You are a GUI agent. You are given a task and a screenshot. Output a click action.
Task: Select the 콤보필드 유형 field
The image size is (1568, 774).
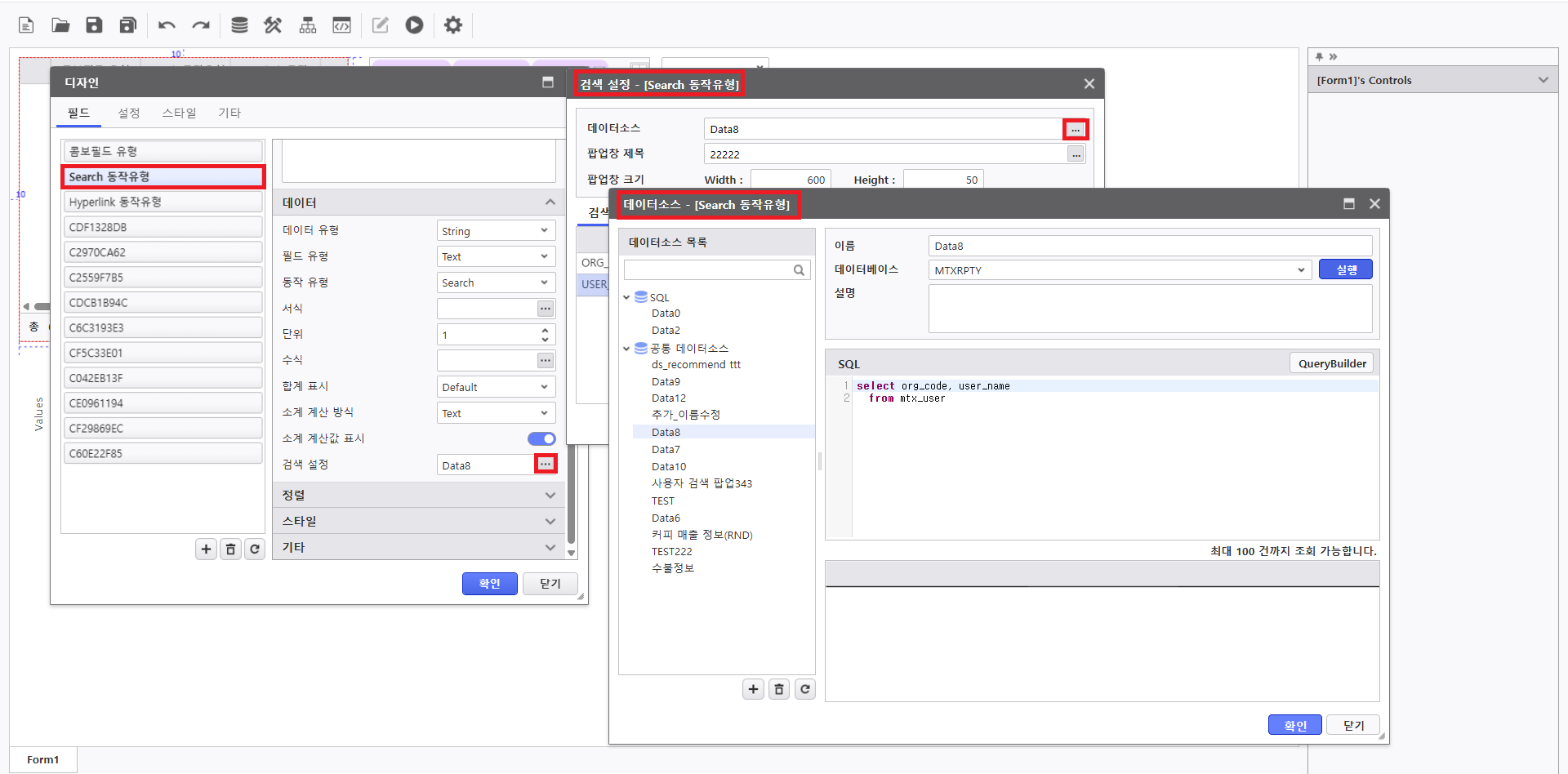163,151
